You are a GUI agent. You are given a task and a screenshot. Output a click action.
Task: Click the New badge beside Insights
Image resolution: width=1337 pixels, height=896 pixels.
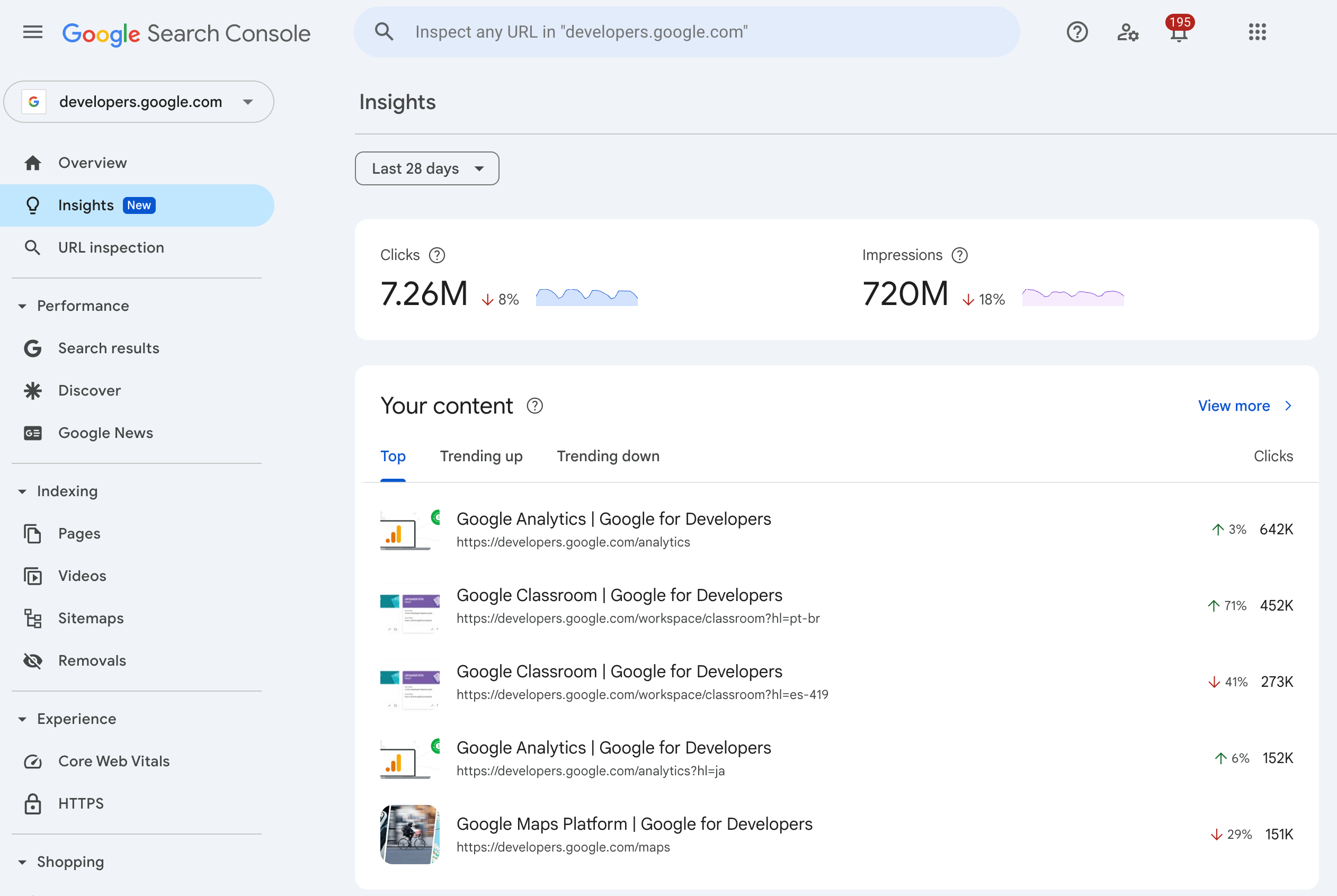point(139,205)
